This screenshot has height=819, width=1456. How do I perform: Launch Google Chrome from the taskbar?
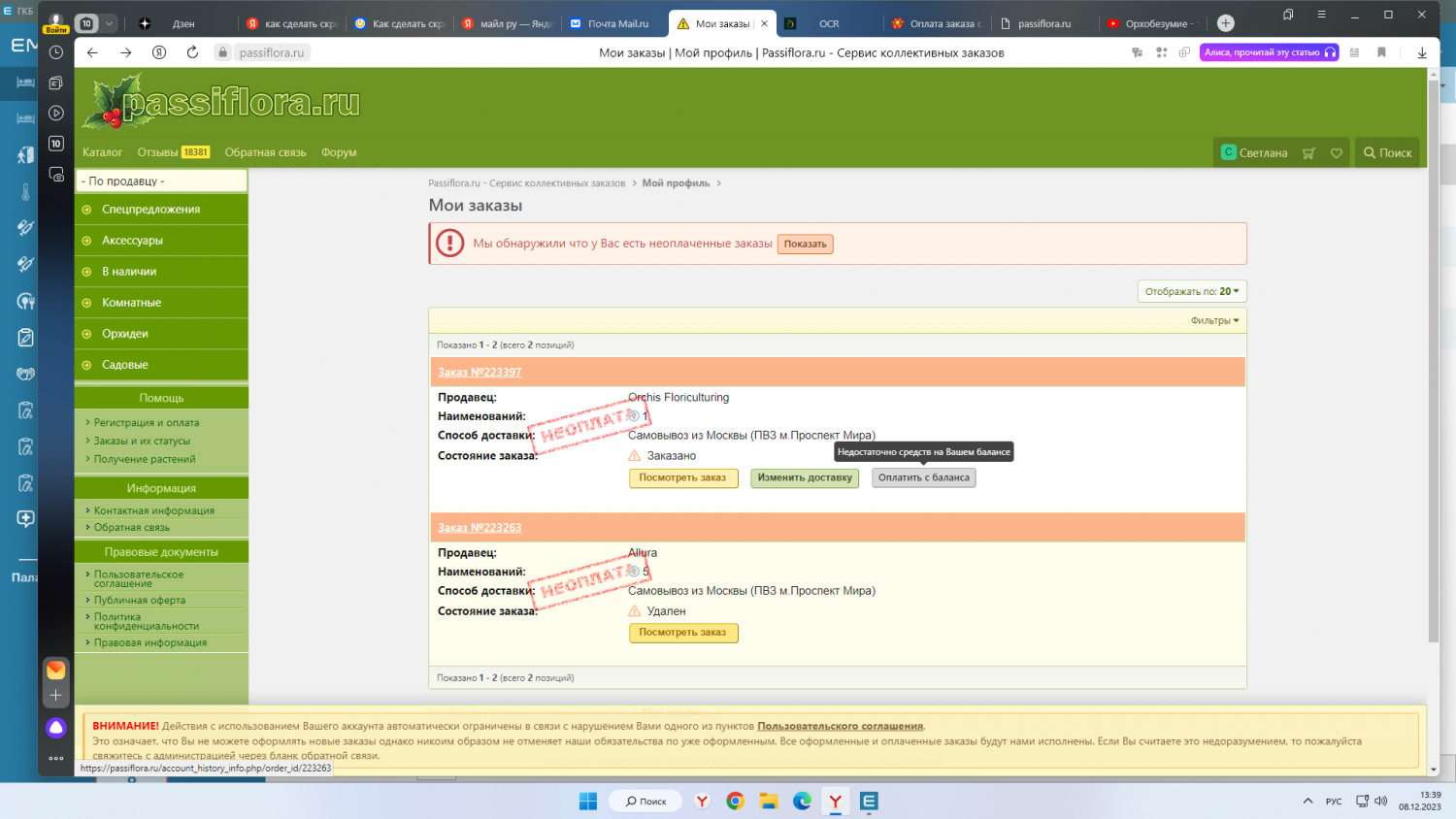click(735, 801)
